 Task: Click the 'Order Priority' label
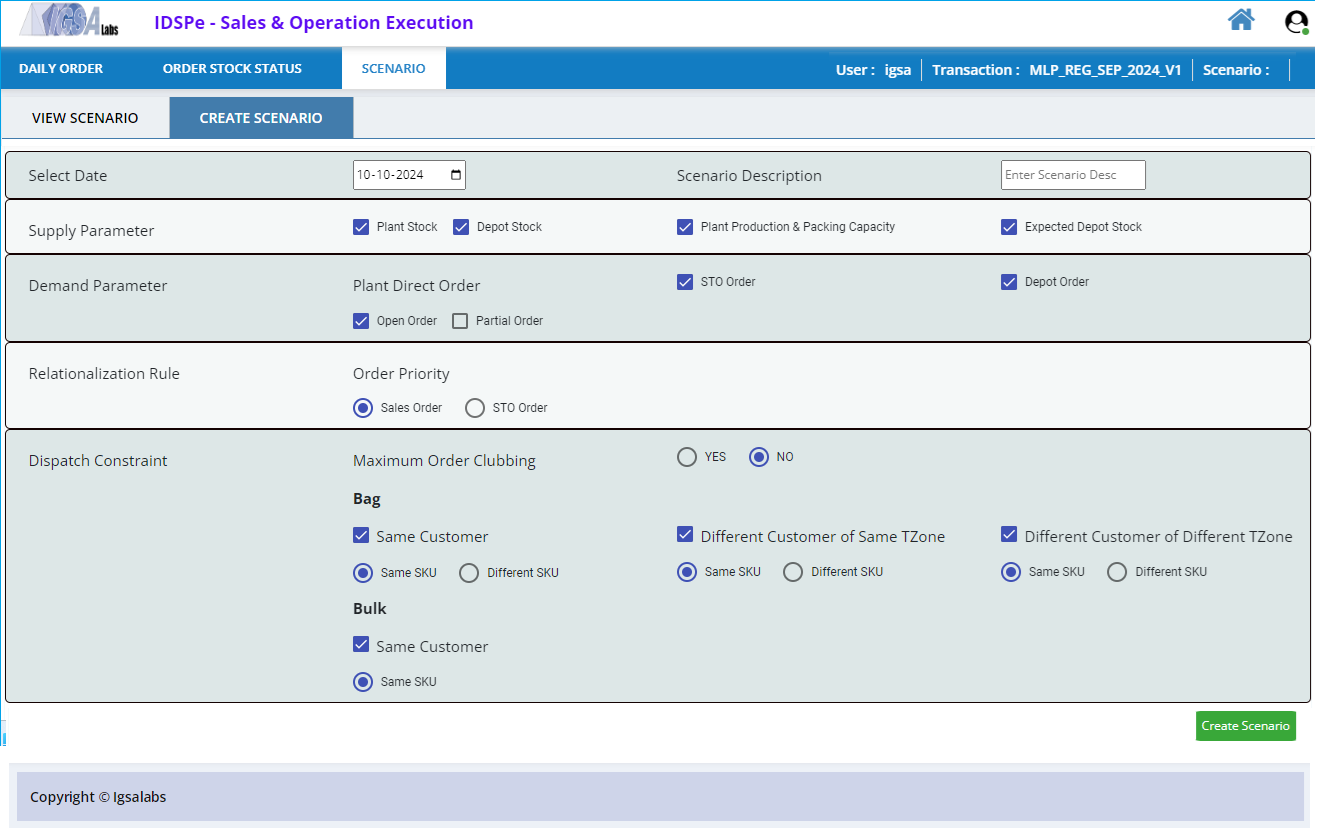tap(401, 374)
